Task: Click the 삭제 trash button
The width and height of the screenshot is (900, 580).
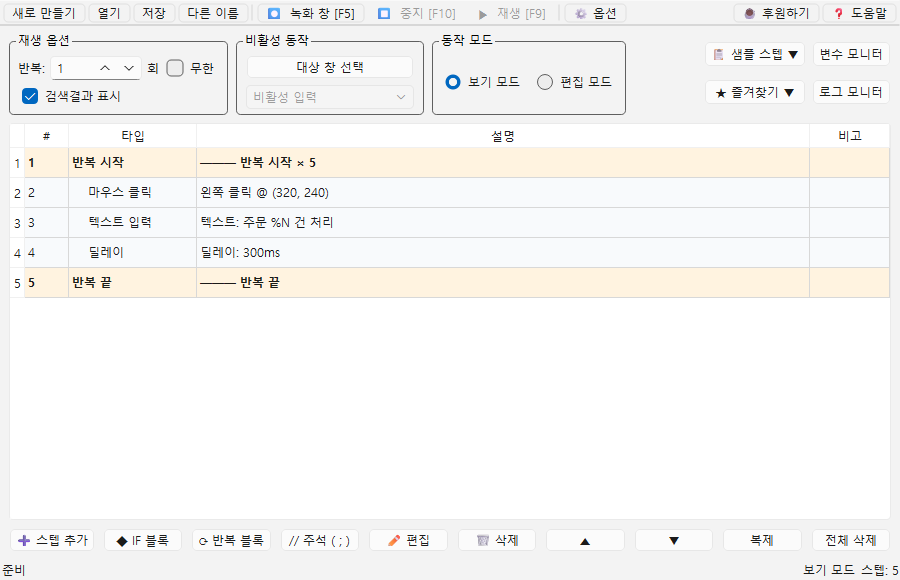Action: [x=497, y=540]
